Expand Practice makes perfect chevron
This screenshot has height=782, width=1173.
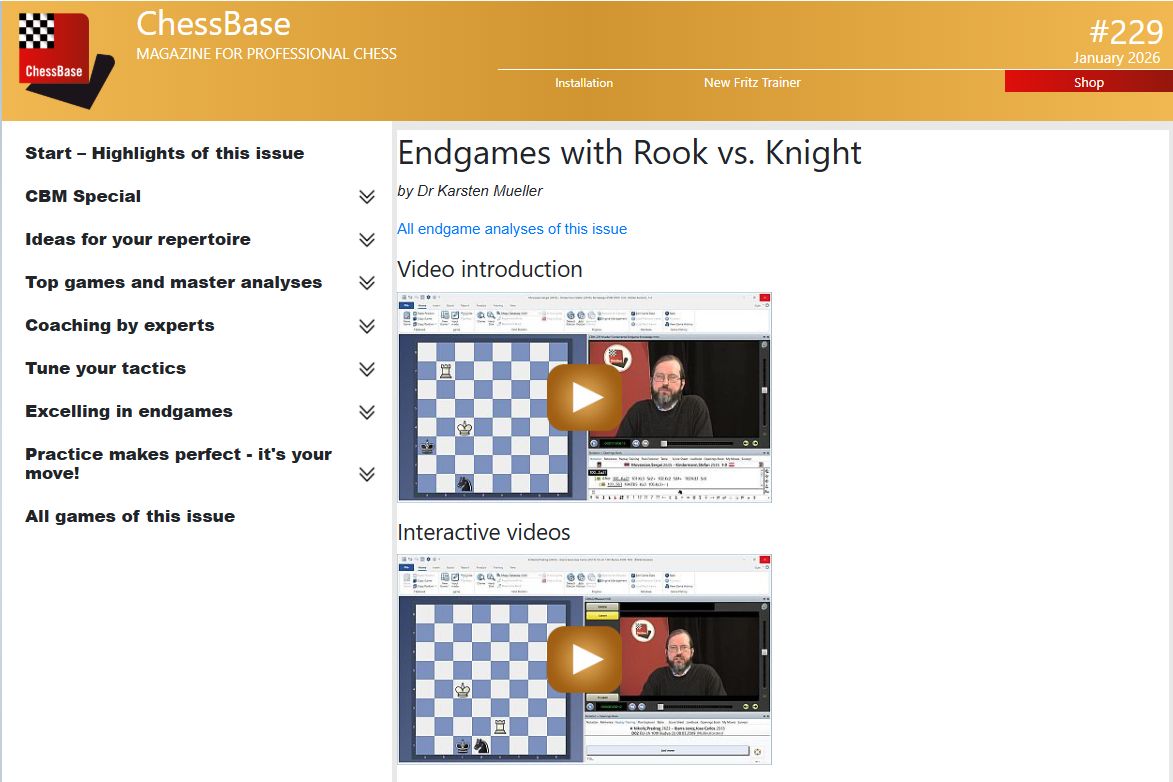coord(367,474)
